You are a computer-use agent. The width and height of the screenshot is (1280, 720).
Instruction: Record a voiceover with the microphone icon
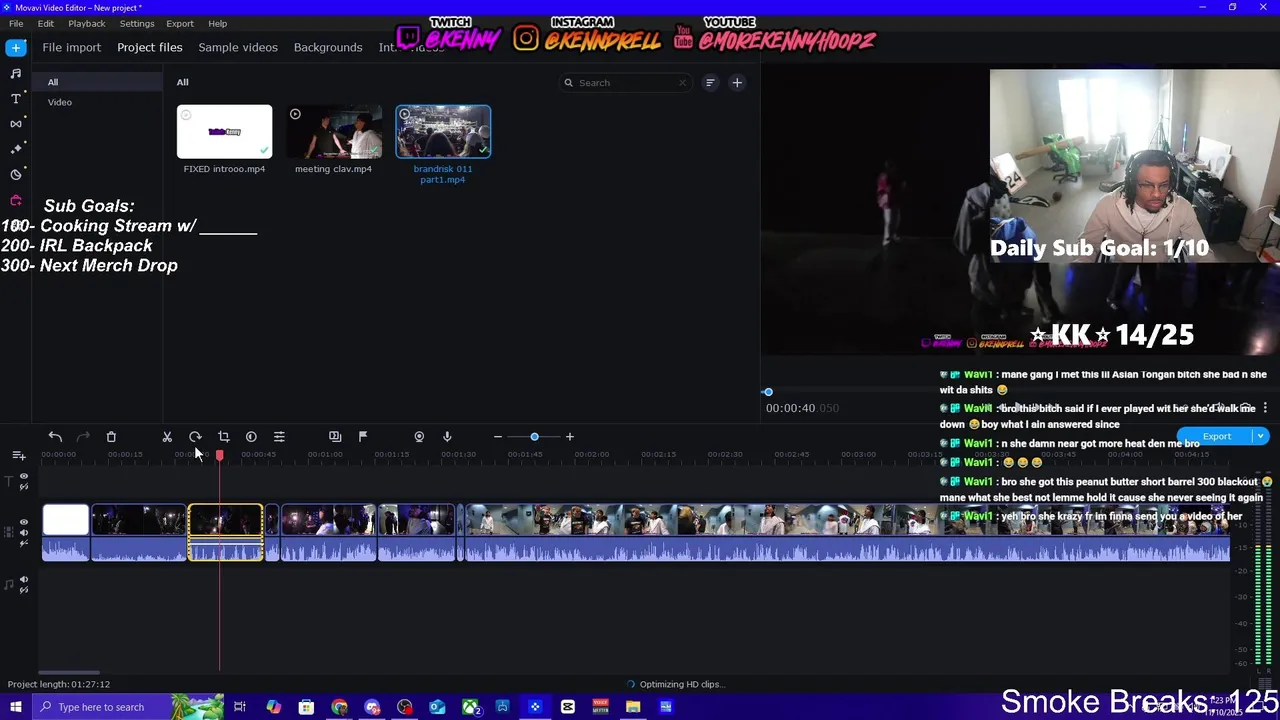[x=447, y=437]
